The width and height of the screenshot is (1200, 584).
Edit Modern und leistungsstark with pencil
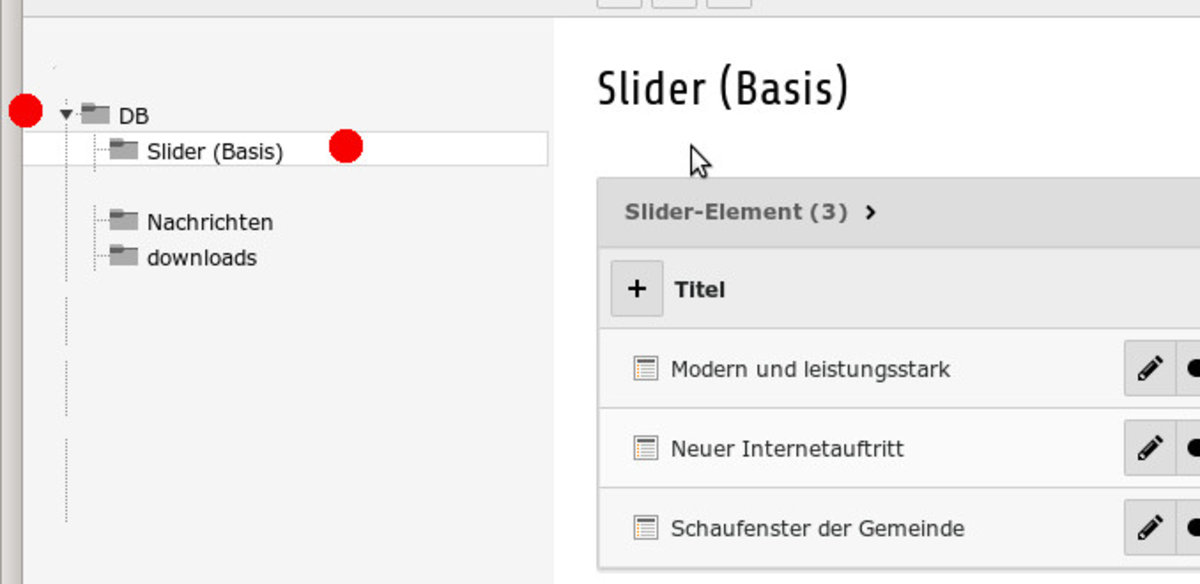[1150, 368]
